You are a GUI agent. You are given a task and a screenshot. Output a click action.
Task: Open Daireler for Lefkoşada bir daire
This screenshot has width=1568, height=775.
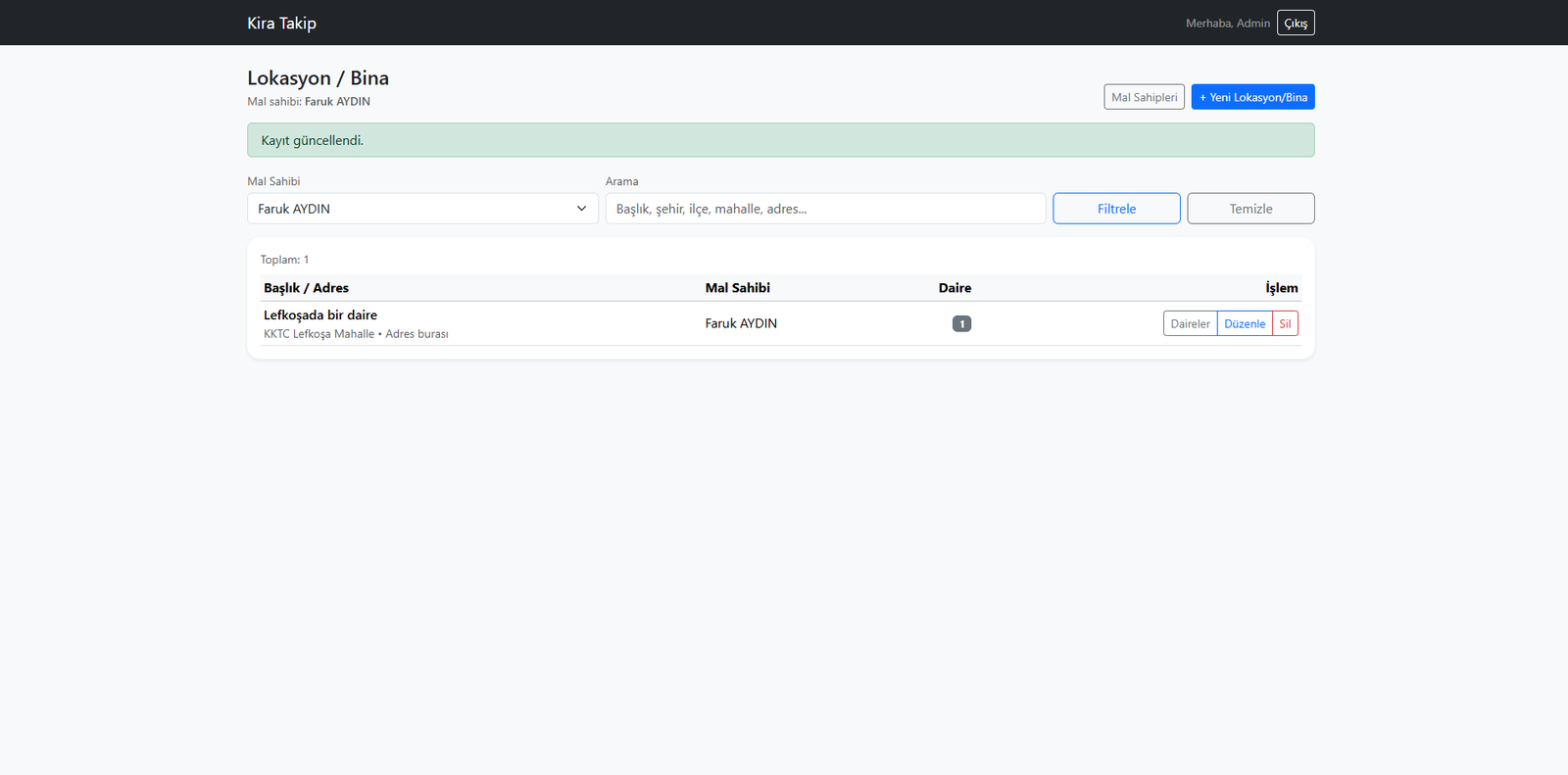(x=1190, y=324)
